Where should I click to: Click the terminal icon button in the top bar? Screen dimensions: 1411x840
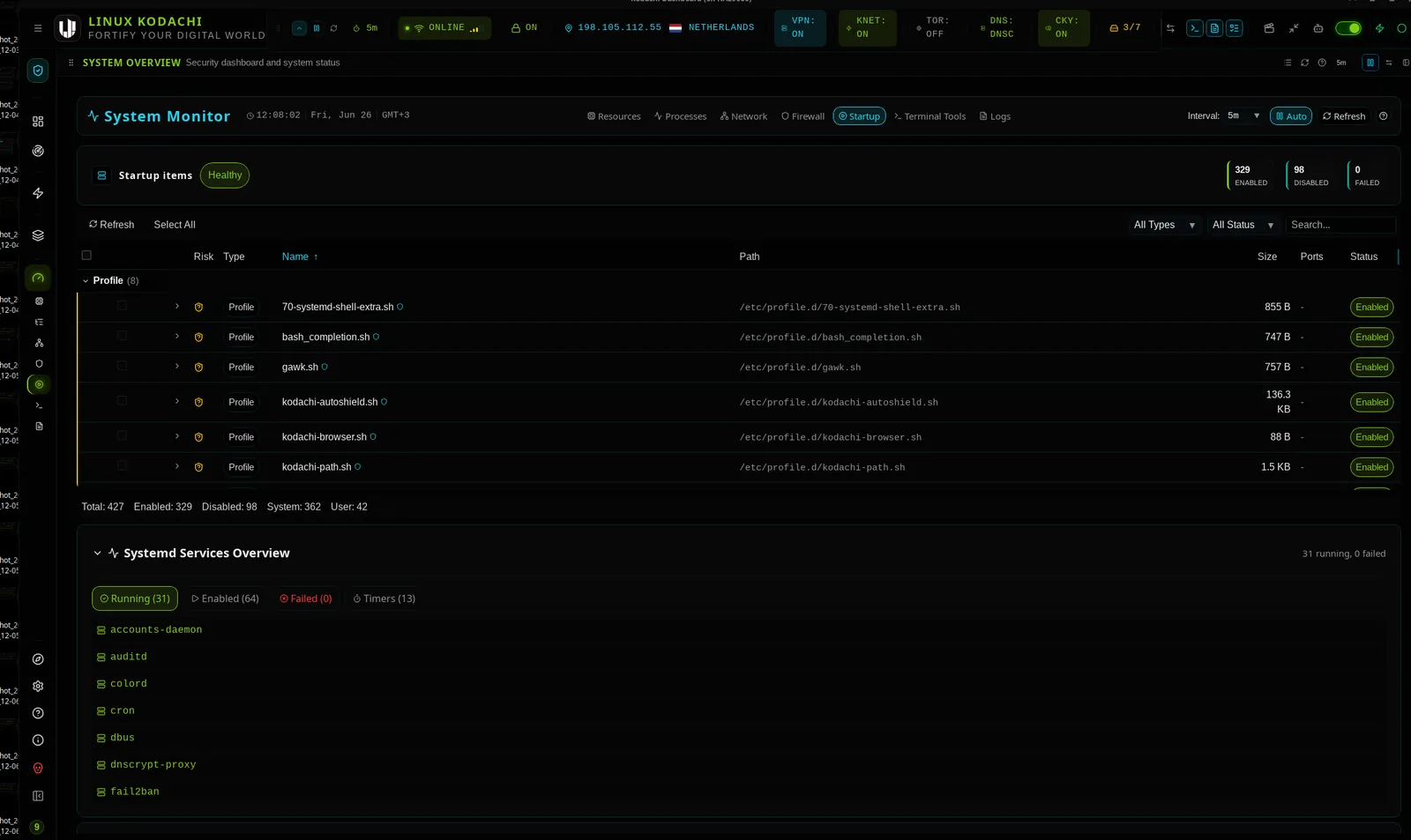1194,28
